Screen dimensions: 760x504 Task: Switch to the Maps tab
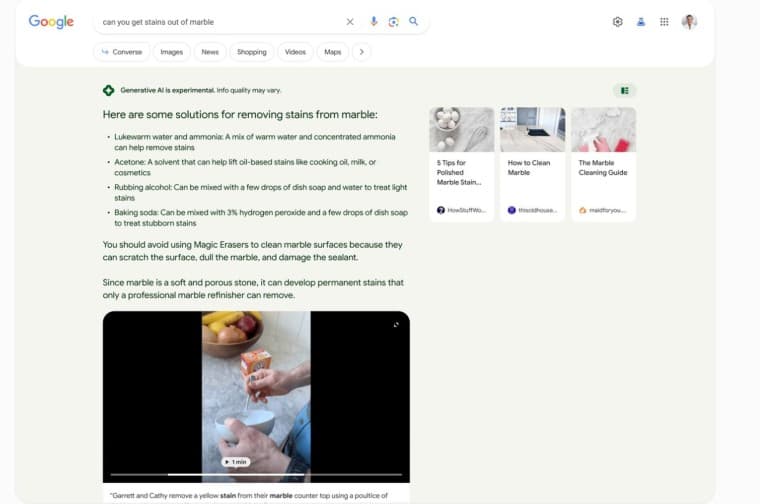tap(332, 52)
